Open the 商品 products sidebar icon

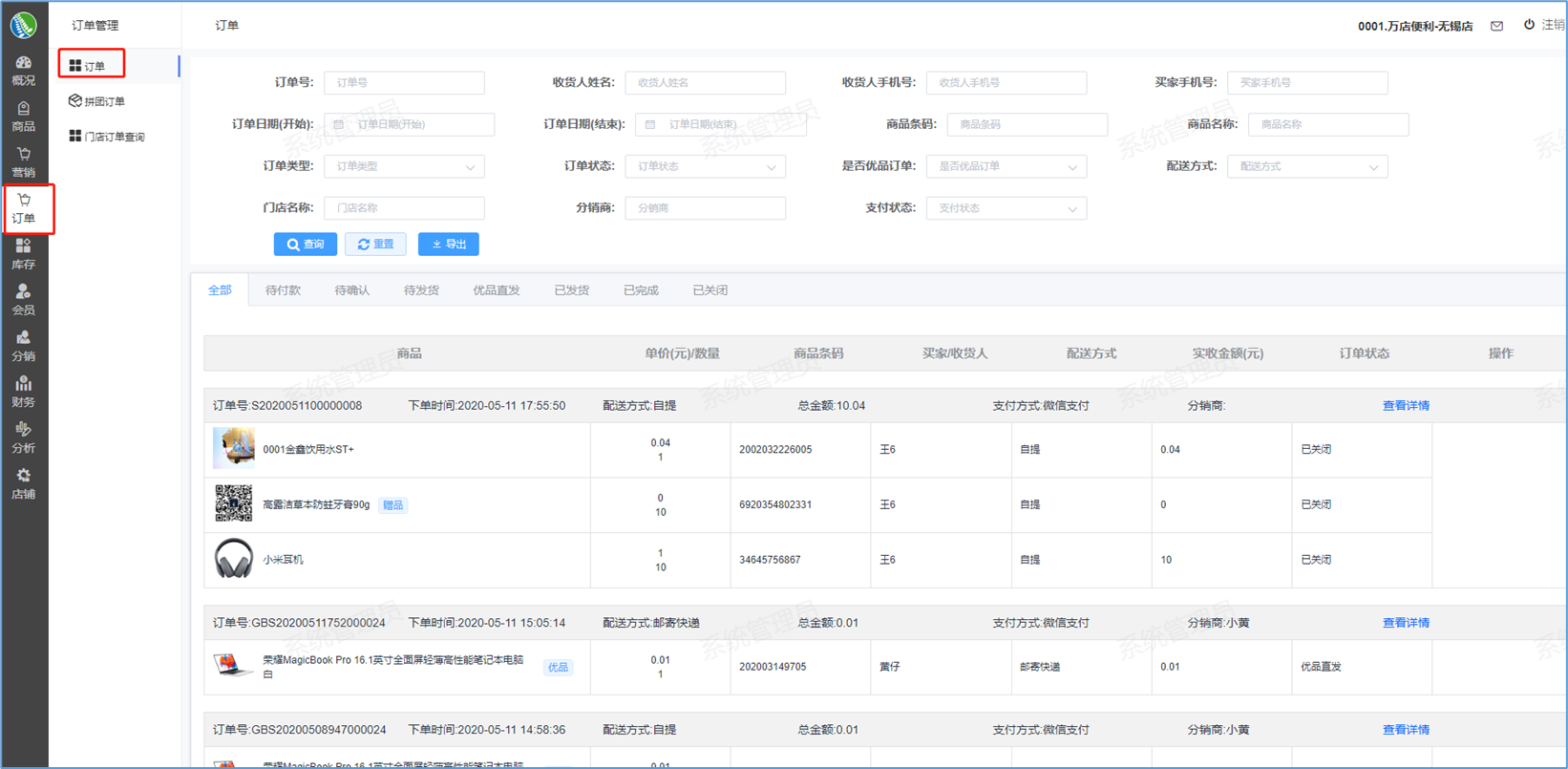[23, 117]
